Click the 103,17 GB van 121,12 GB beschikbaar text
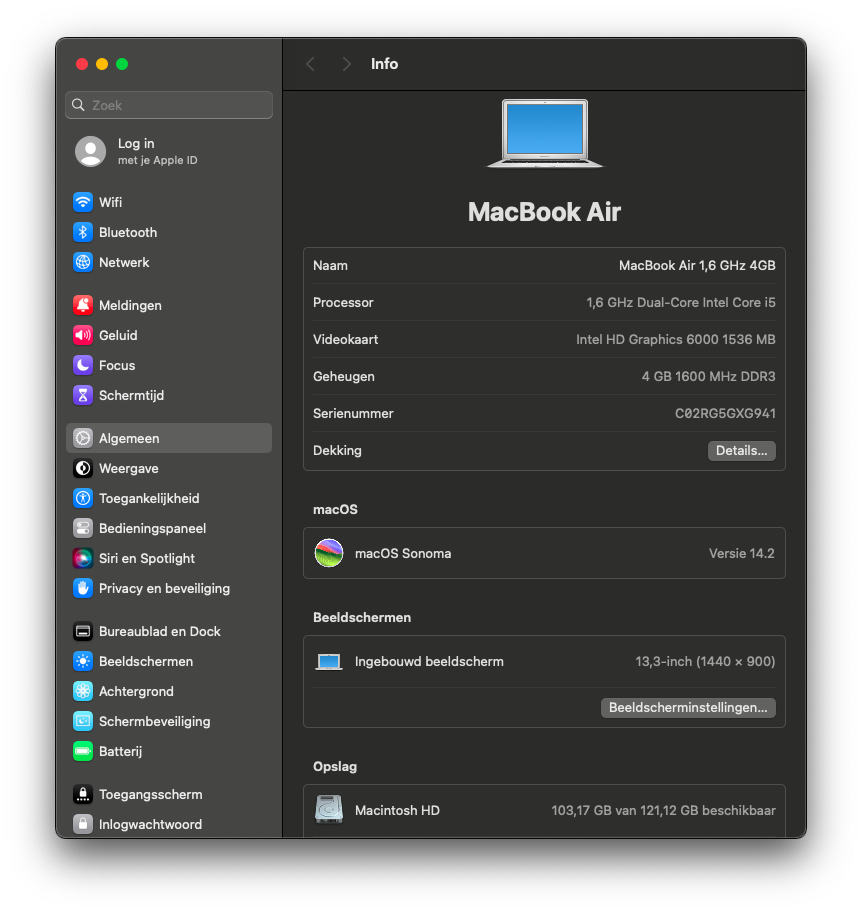Screen dimensions: 862x912 pos(663,811)
